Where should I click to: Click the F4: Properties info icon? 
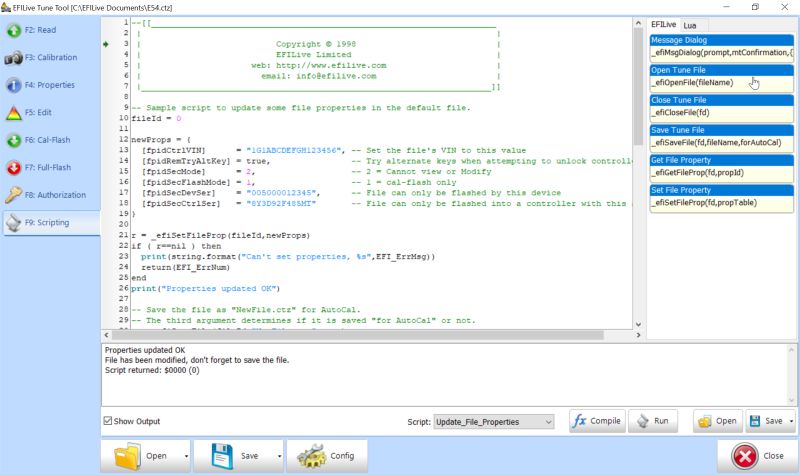point(14,85)
